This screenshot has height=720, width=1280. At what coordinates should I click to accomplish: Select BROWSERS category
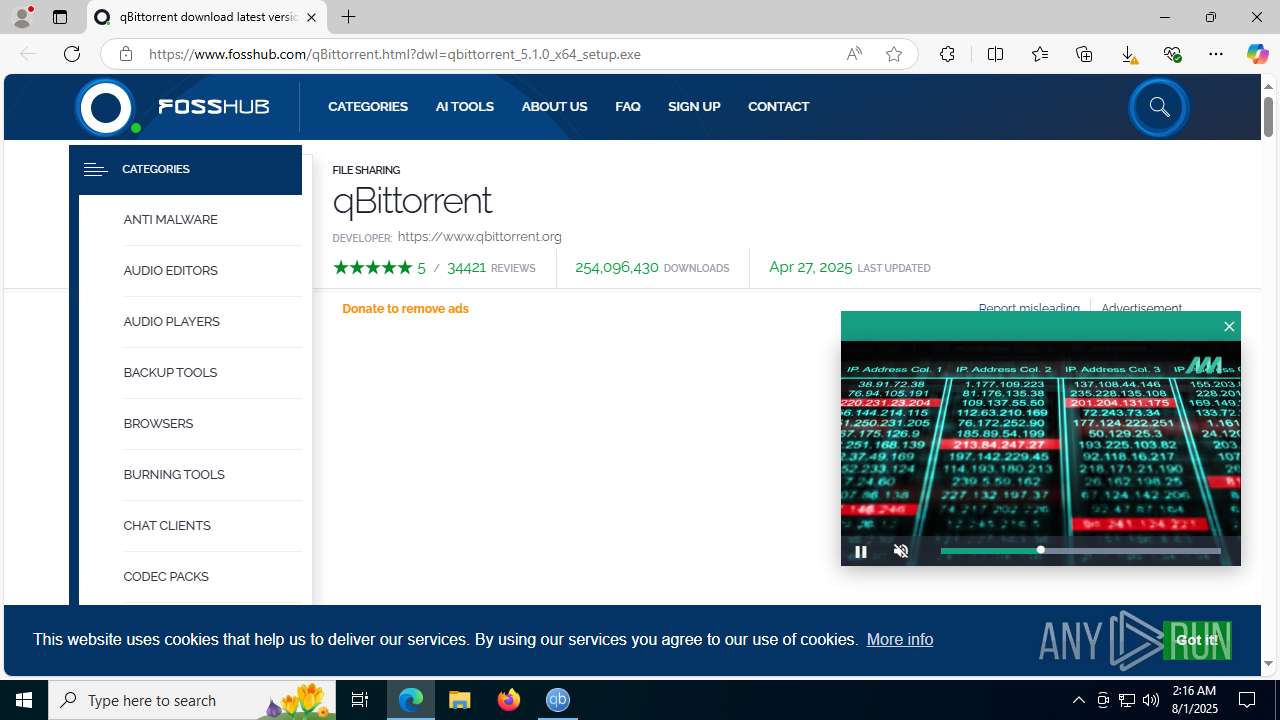pyautogui.click(x=158, y=424)
